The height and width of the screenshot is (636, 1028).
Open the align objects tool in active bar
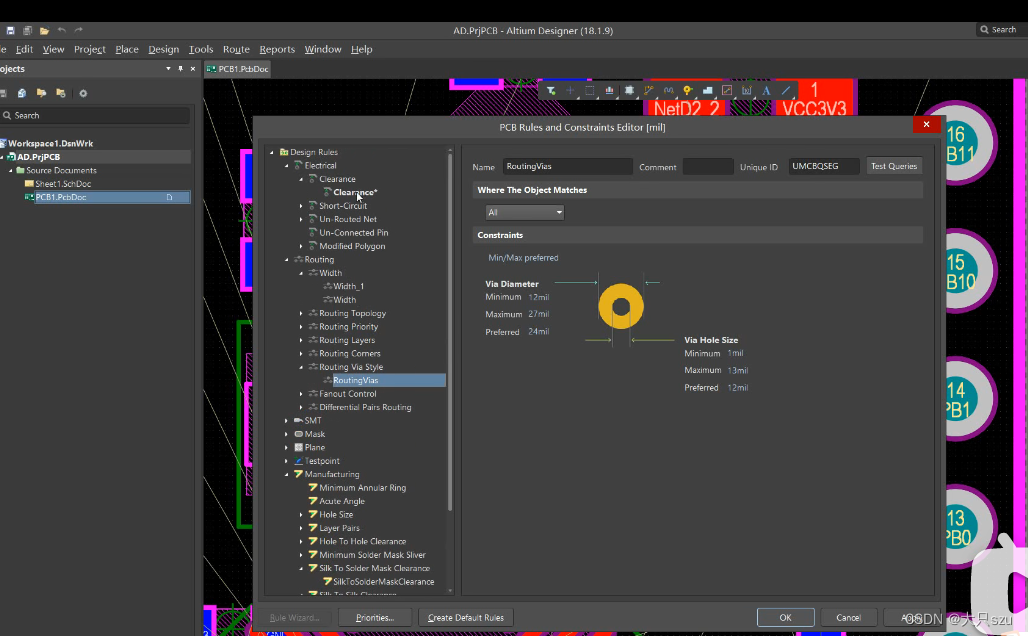(609, 90)
